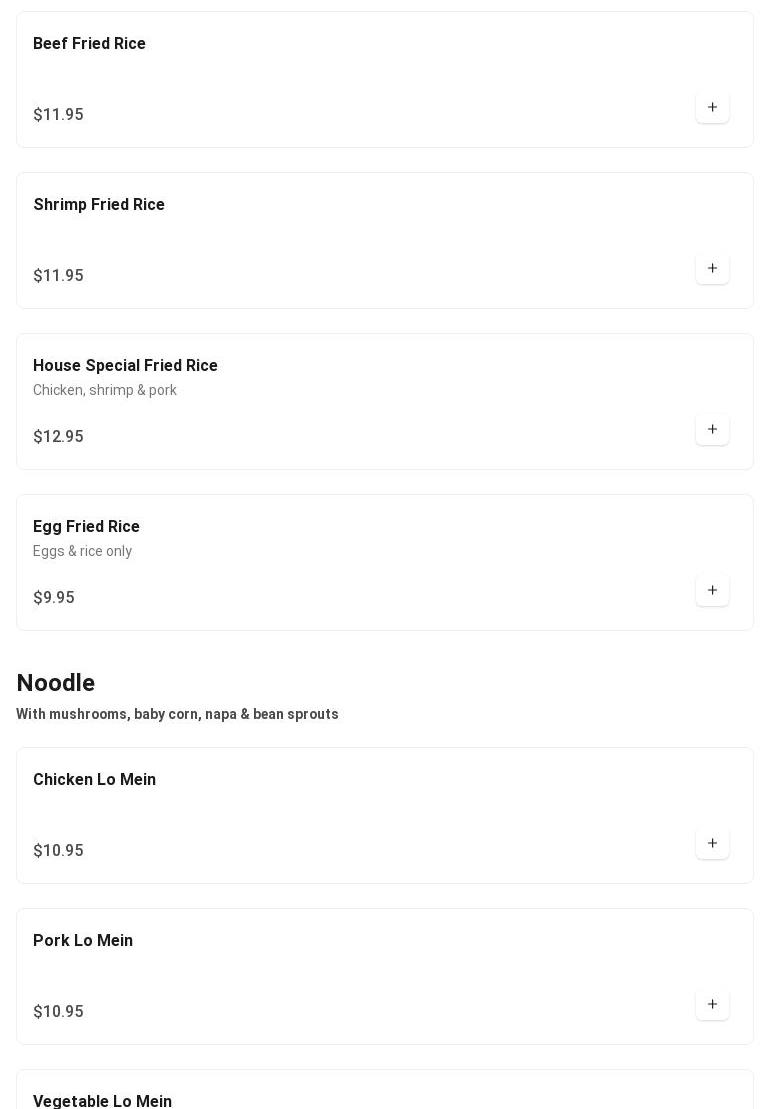770x1109 pixels.
Task: Click 'Eggs & rice only' description
Action: tap(82, 551)
